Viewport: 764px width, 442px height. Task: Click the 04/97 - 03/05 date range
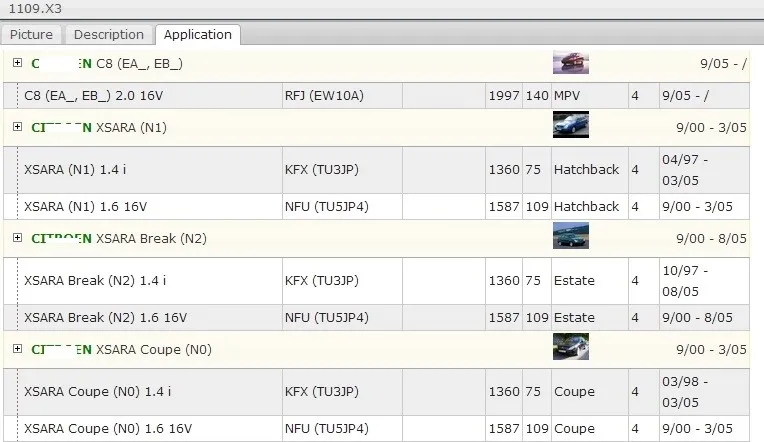tap(685, 170)
